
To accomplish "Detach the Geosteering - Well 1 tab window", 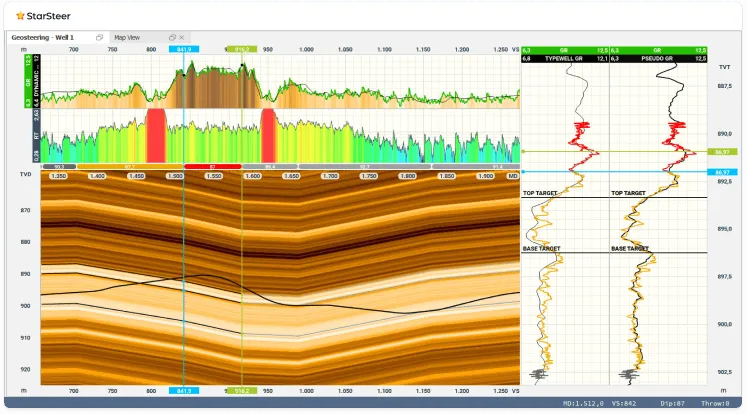I will (99, 37).
